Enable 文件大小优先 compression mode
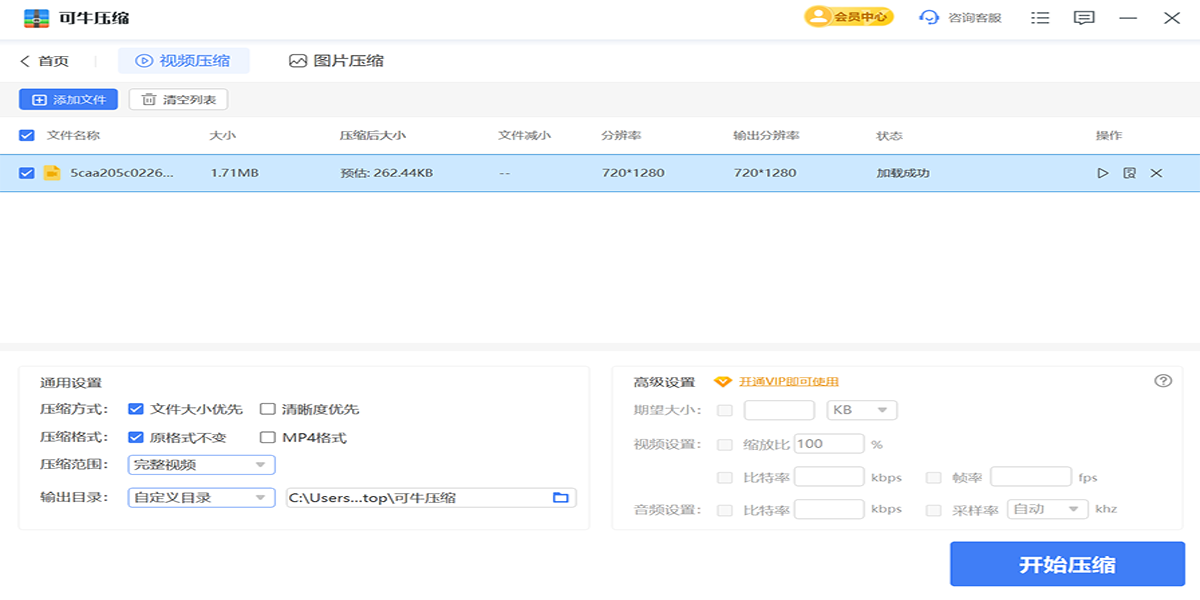The height and width of the screenshot is (600, 1200). coord(136,409)
